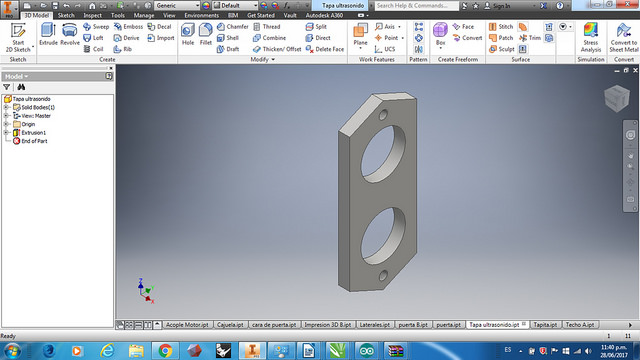Click the binoculars find icon
Screen dimensions: 640x360
[21, 87]
